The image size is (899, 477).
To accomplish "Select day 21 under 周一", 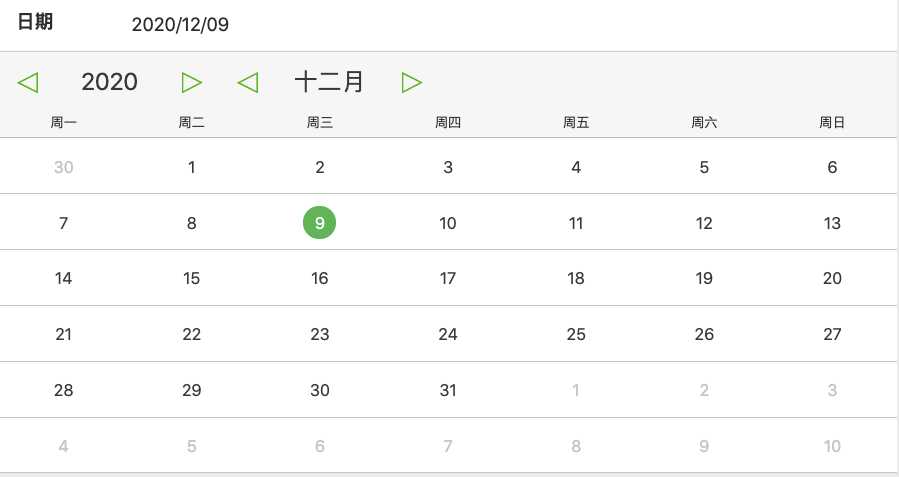I will pyautogui.click(x=64, y=334).
